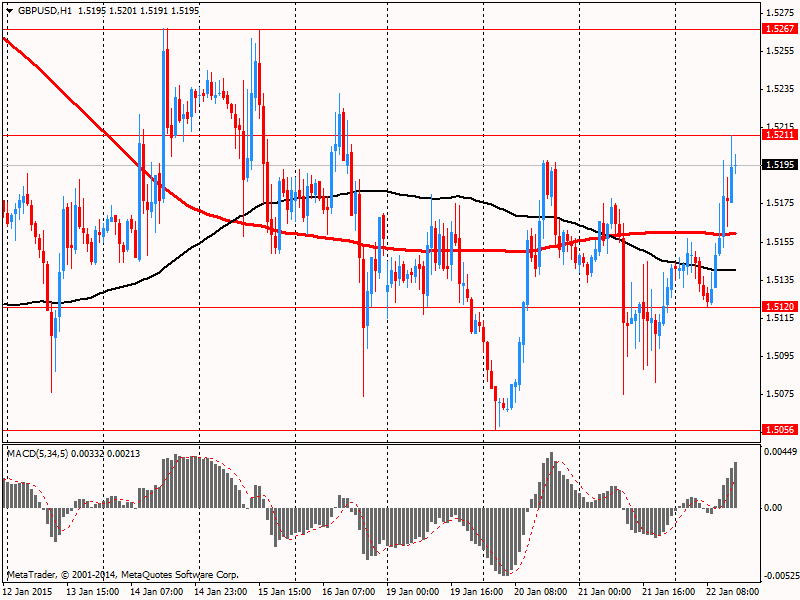The height and width of the screenshot is (600, 800).
Task: Open the chart menu triangle beside GBPUSD,H1
Action: tap(10, 11)
